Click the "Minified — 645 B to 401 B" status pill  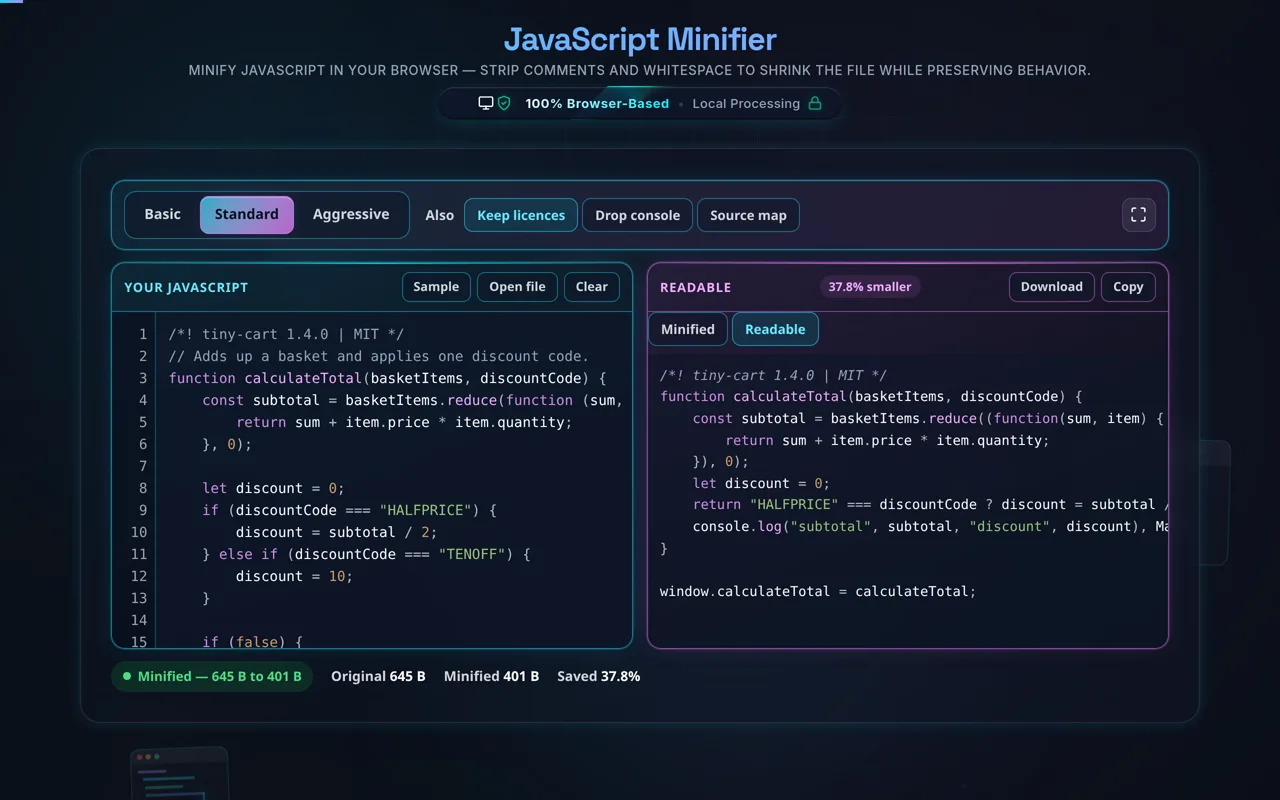pyautogui.click(x=212, y=677)
